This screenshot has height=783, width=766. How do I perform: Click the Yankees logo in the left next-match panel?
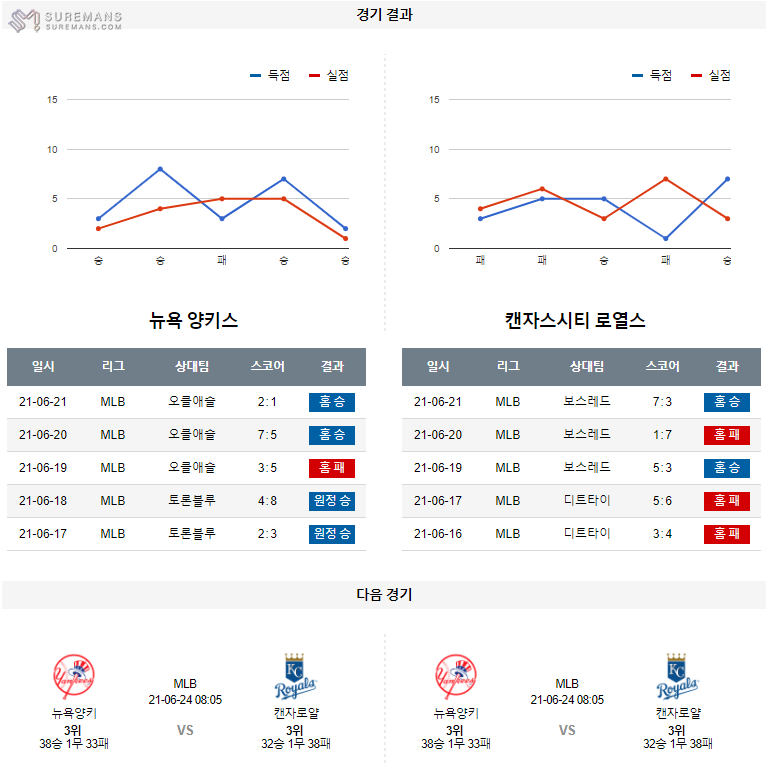click(x=72, y=677)
